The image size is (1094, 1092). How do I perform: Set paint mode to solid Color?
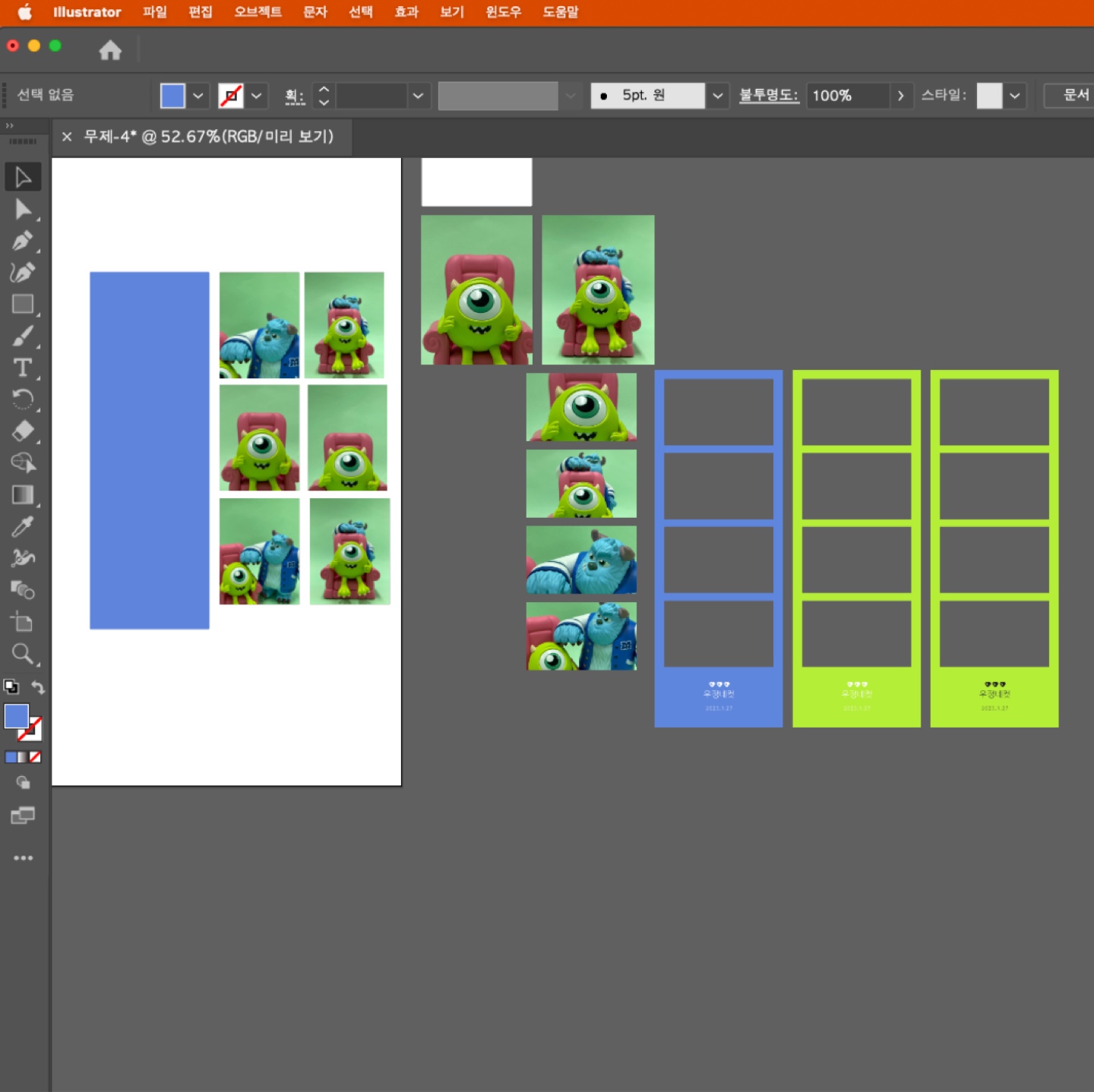click(11, 757)
